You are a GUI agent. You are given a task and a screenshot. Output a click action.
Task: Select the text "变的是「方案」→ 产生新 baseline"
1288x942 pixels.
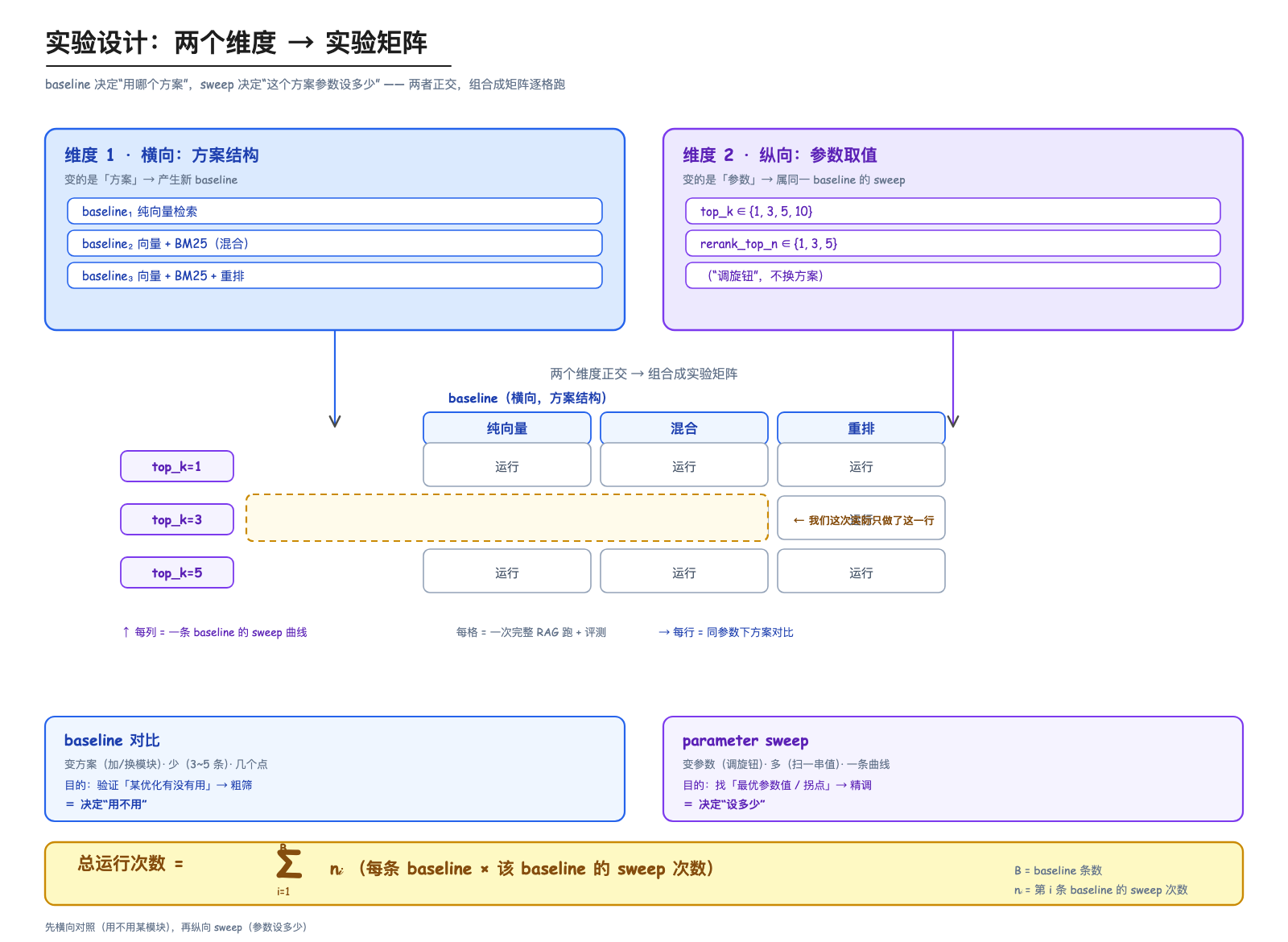[x=151, y=180]
